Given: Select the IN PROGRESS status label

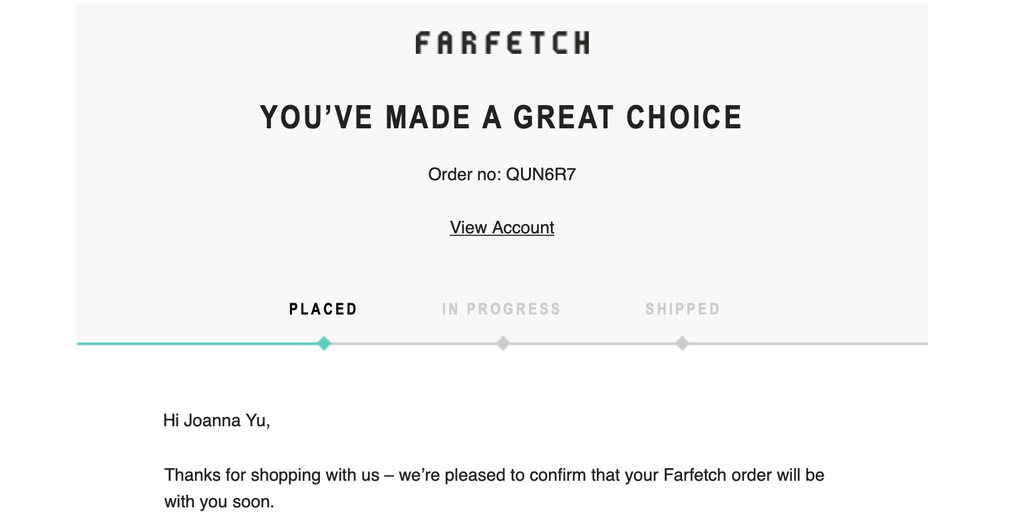Looking at the screenshot, I should (502, 309).
